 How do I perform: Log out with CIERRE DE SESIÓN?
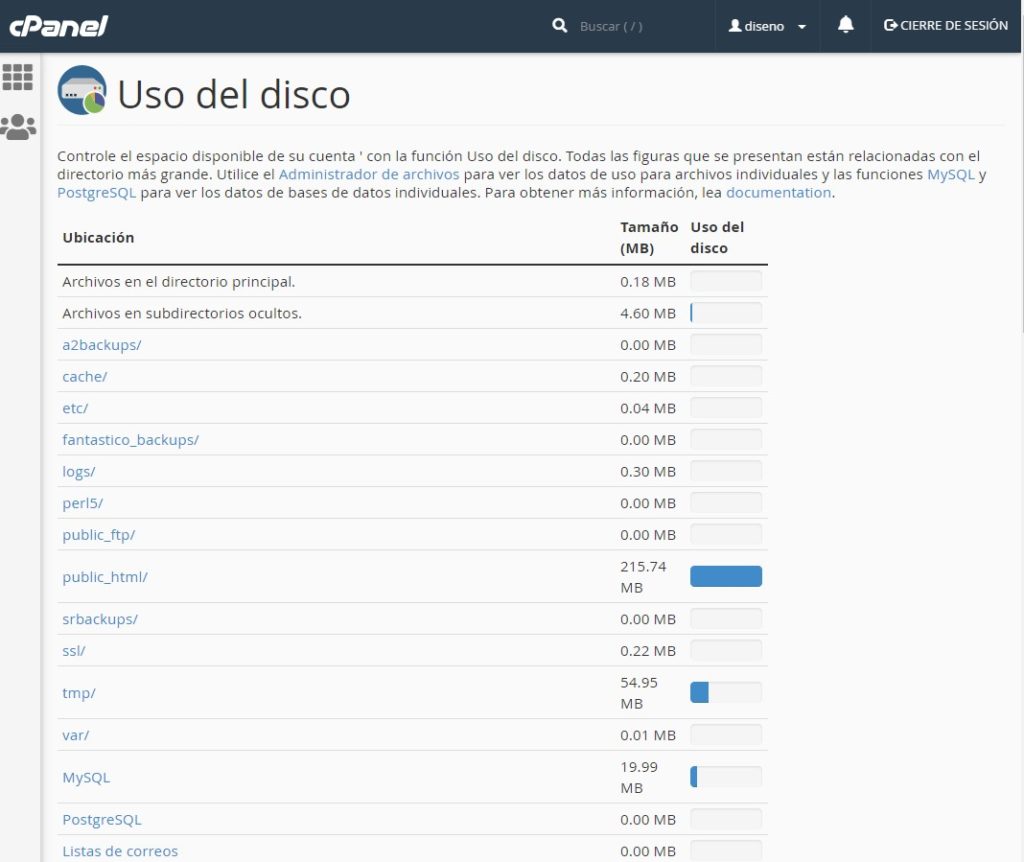coord(946,25)
